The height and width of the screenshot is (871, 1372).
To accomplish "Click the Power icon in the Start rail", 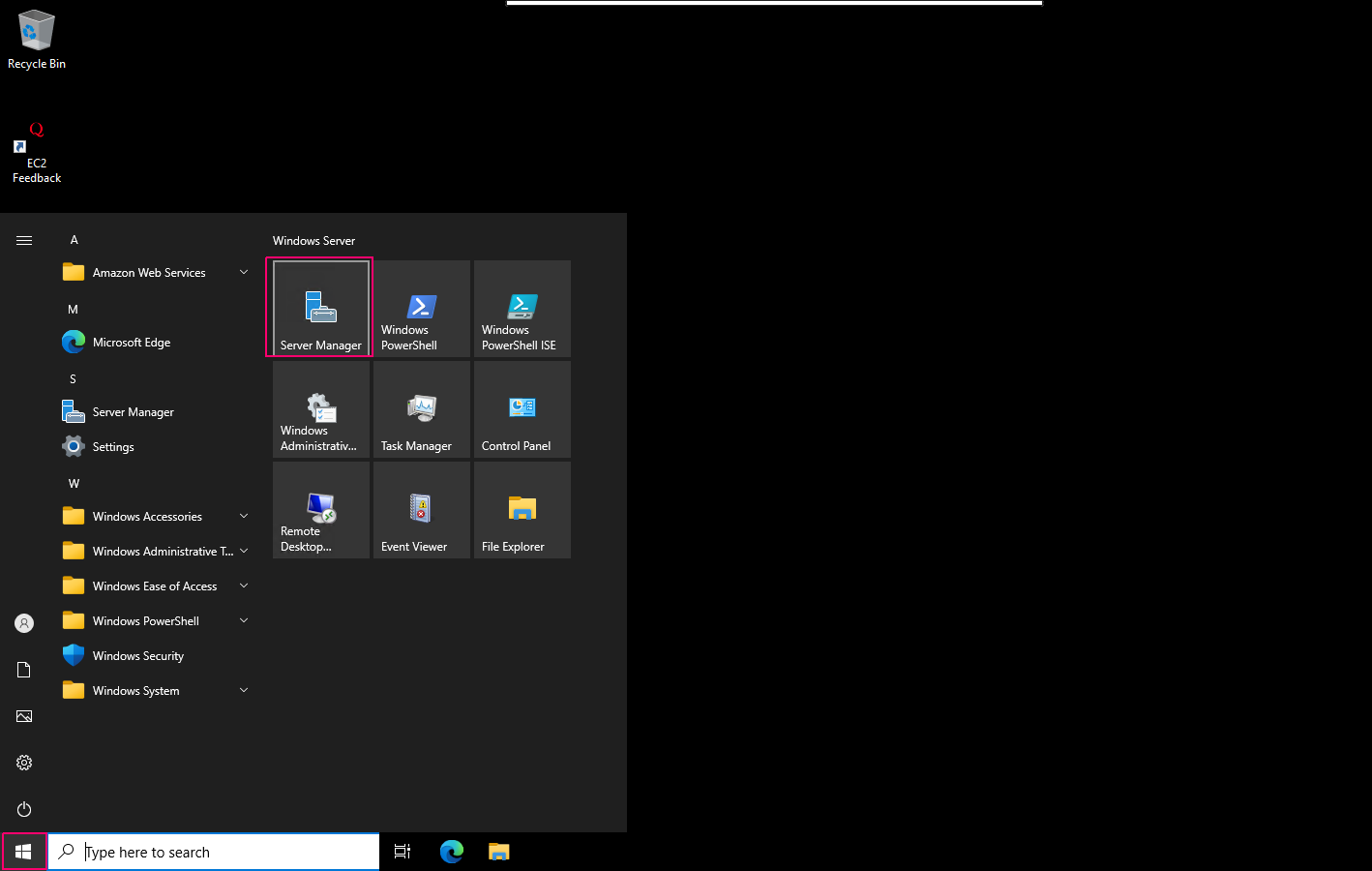I will click(x=24, y=809).
